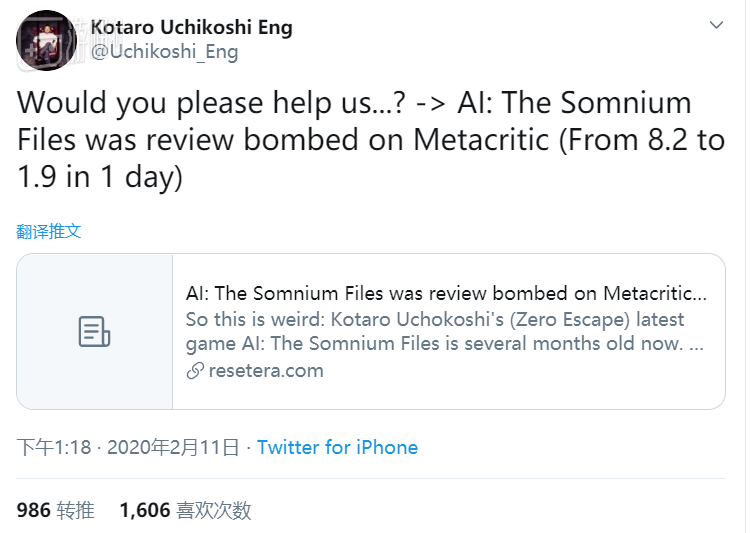
Task: Click Kotaro Uchikoshi's profile avatar
Action: point(47,40)
